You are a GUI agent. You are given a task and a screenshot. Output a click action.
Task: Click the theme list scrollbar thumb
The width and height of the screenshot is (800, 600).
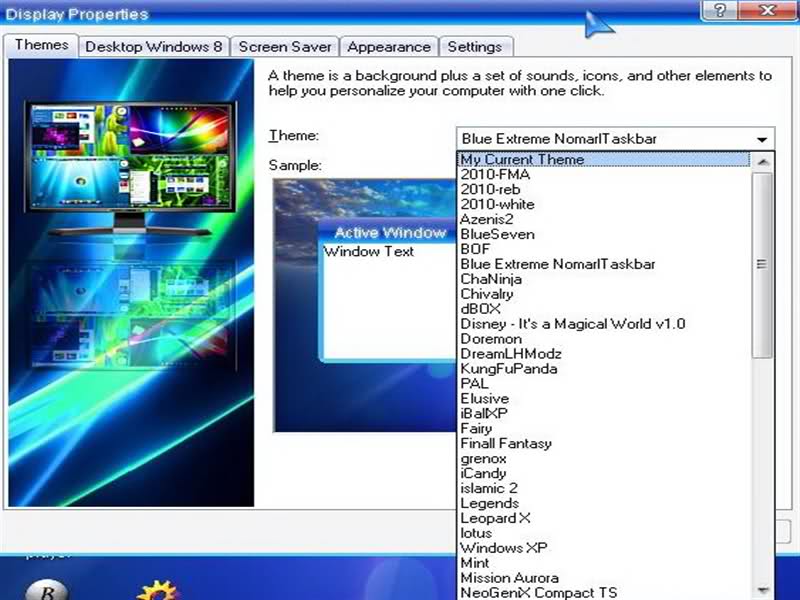pos(763,265)
